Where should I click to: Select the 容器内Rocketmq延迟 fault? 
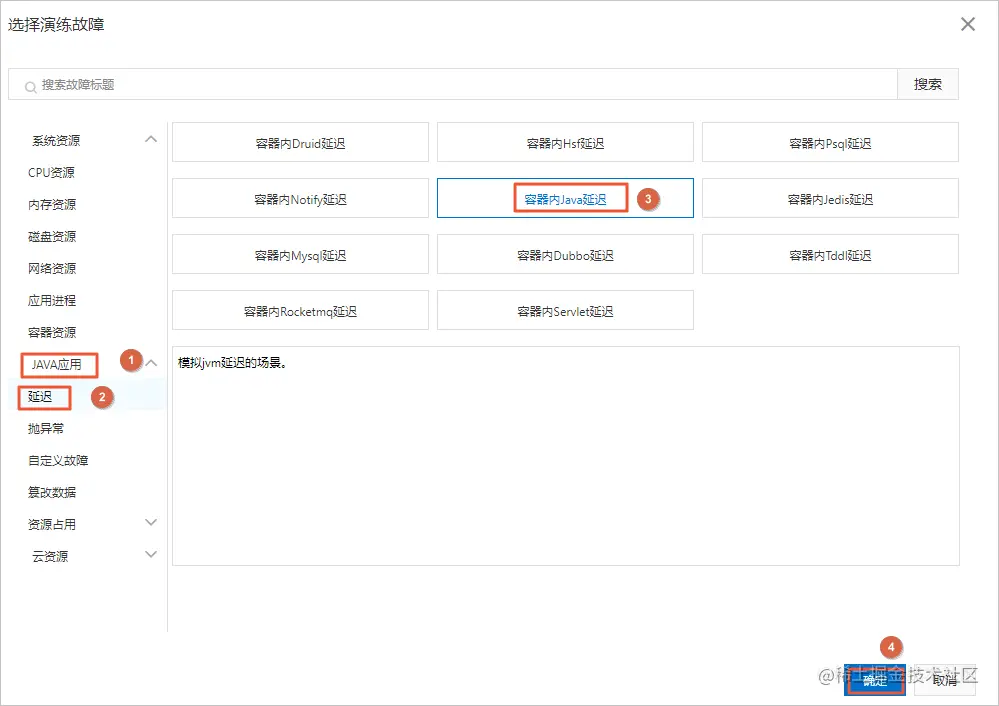click(300, 310)
